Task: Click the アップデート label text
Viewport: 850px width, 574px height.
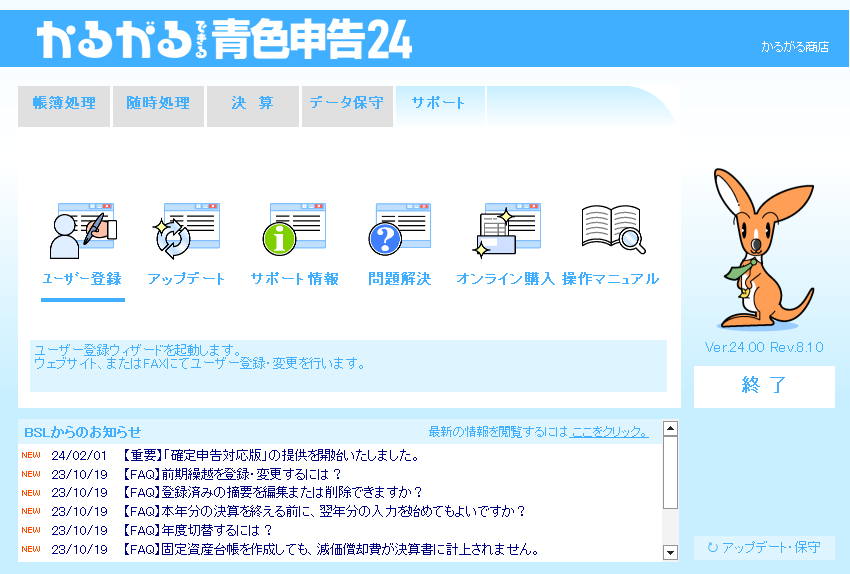Action: pyautogui.click(x=186, y=279)
